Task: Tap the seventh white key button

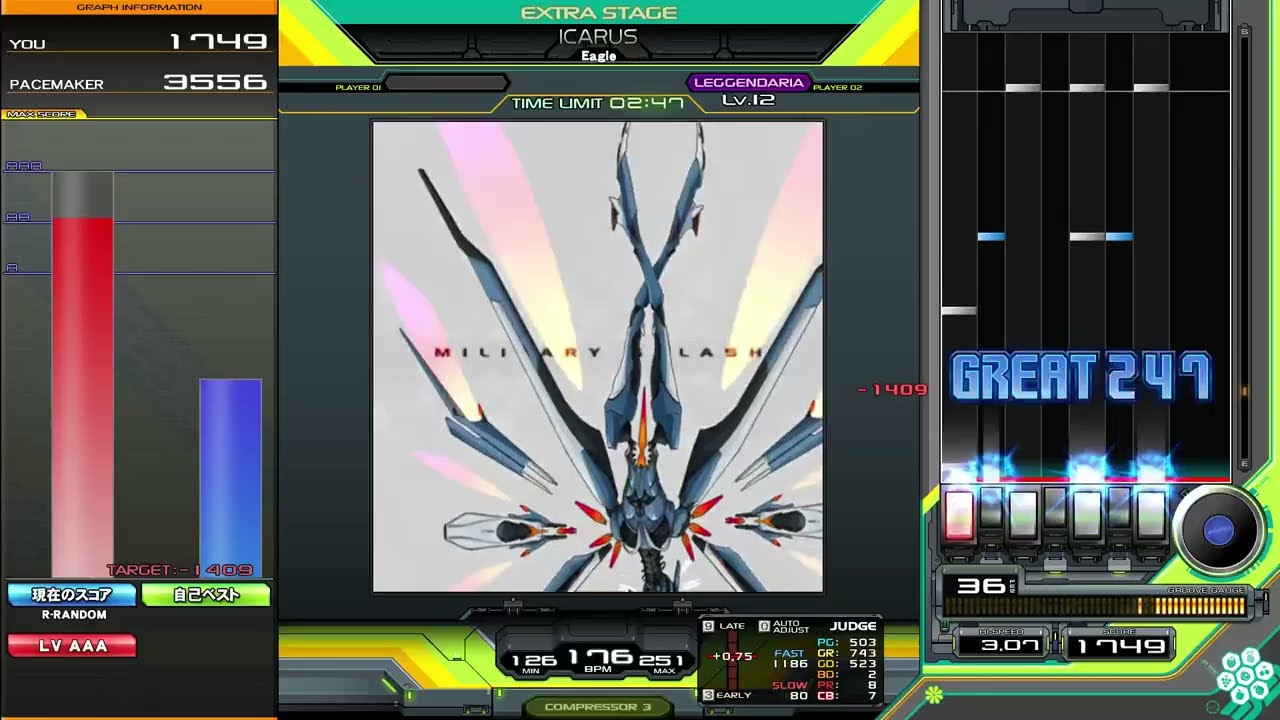Action: pos(1151,515)
